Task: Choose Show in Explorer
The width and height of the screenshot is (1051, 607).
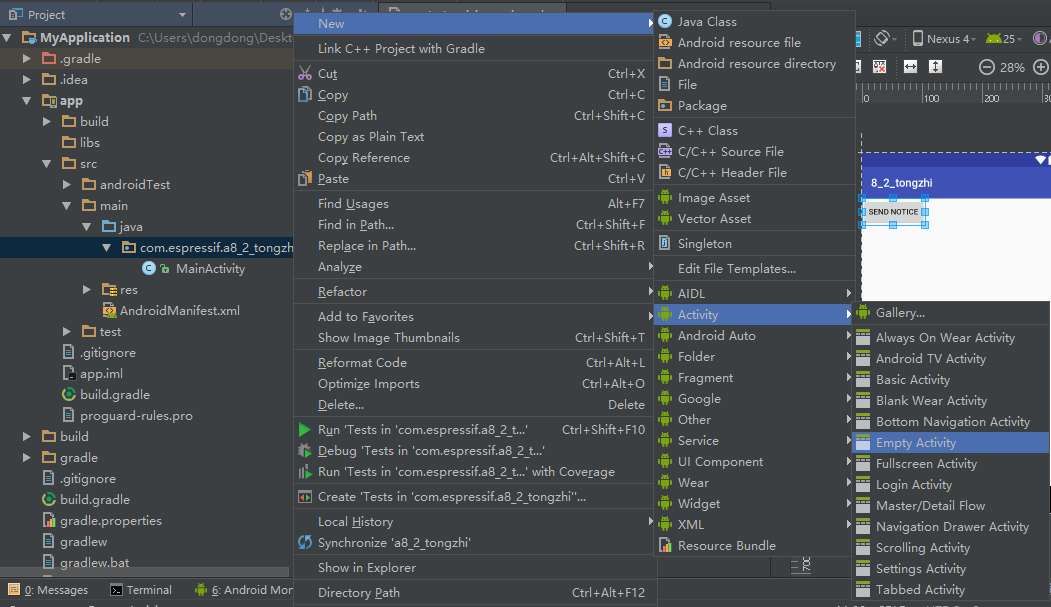Action: click(x=474, y=568)
